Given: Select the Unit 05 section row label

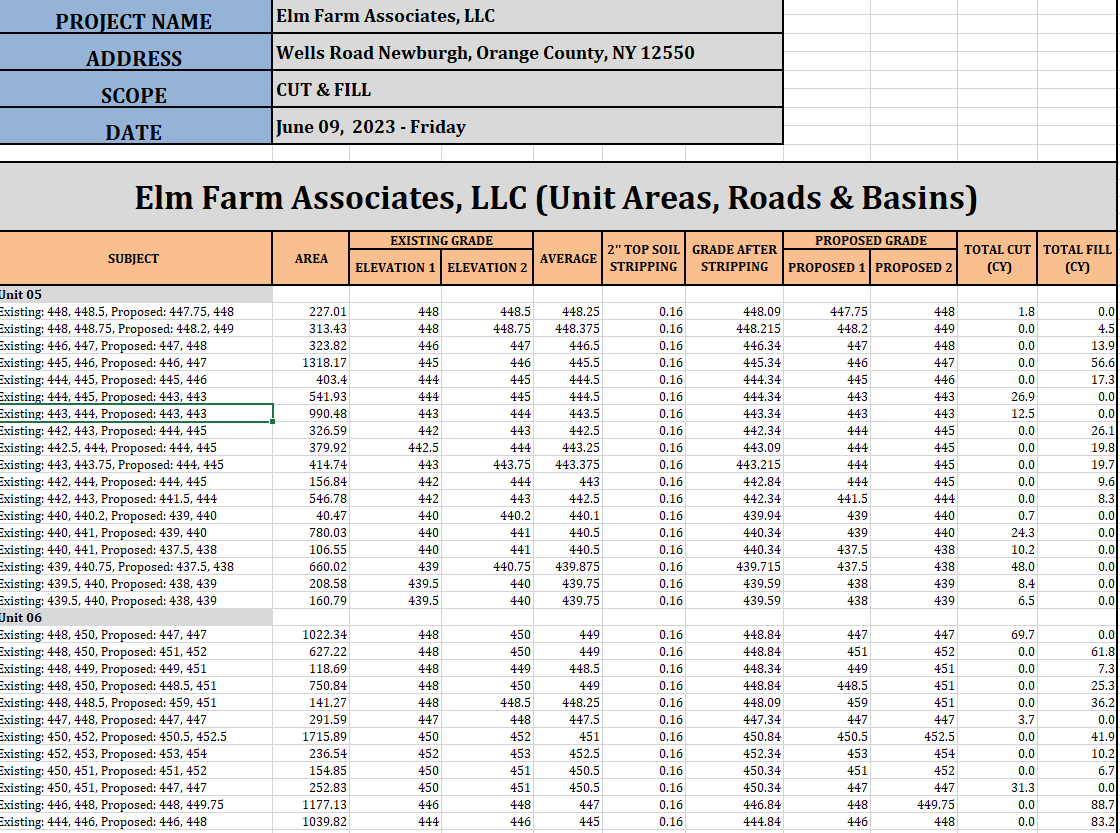Looking at the screenshot, I should click(22, 295).
